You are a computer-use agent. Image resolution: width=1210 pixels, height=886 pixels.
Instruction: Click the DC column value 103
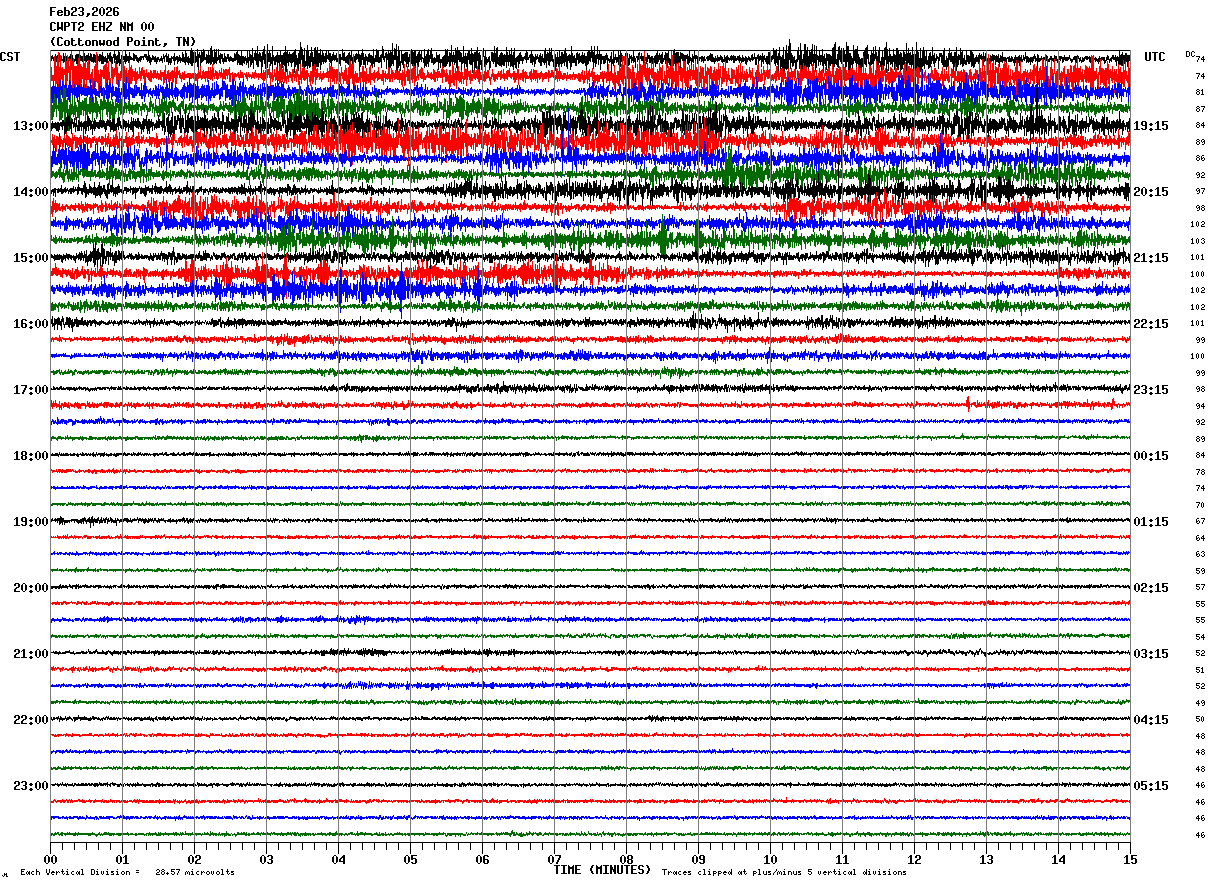click(x=1197, y=241)
